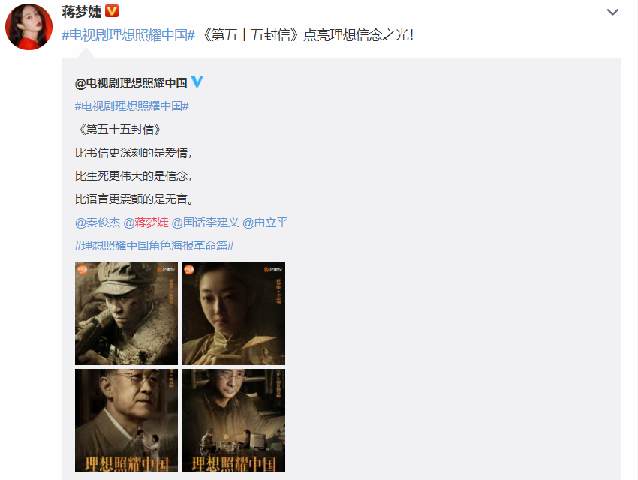Screen dimensions: 638x480
Task: Open 蒋梦婕's profile avatar picture
Action: (x=29, y=26)
